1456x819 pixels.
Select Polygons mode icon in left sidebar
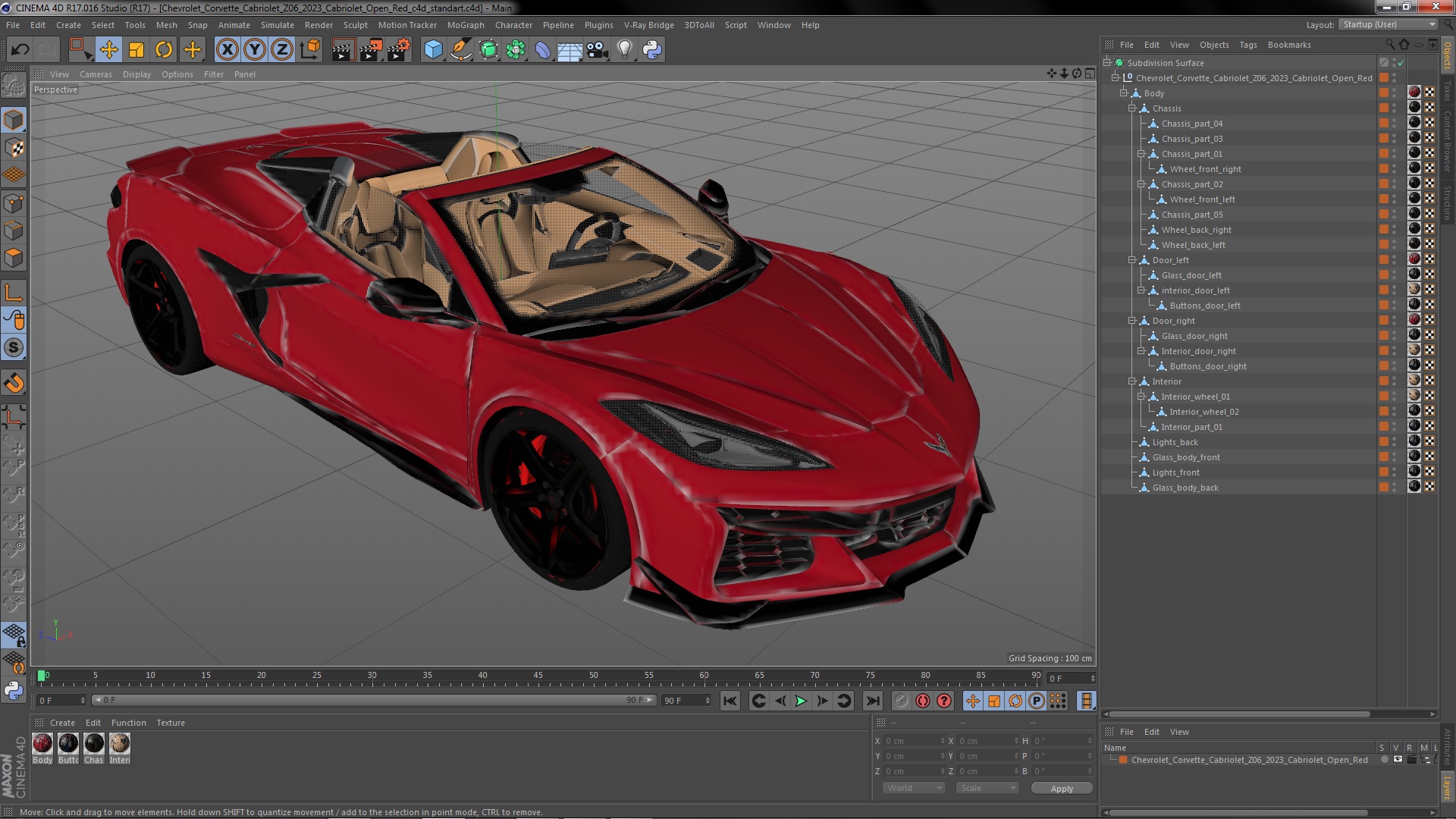click(x=14, y=258)
